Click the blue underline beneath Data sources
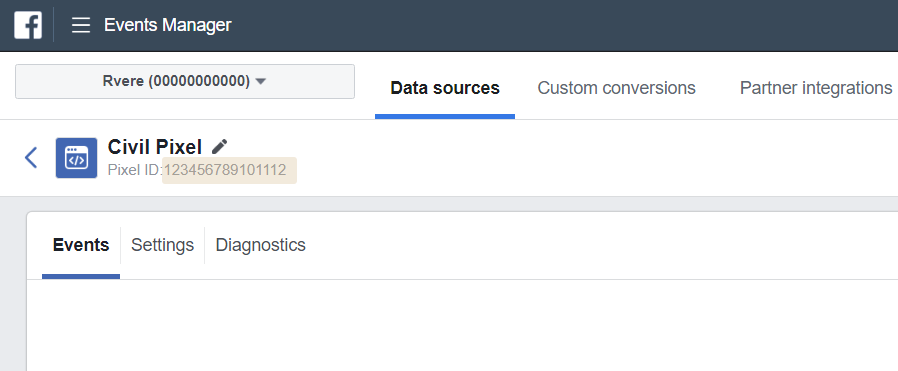898x371 pixels. tap(445, 116)
